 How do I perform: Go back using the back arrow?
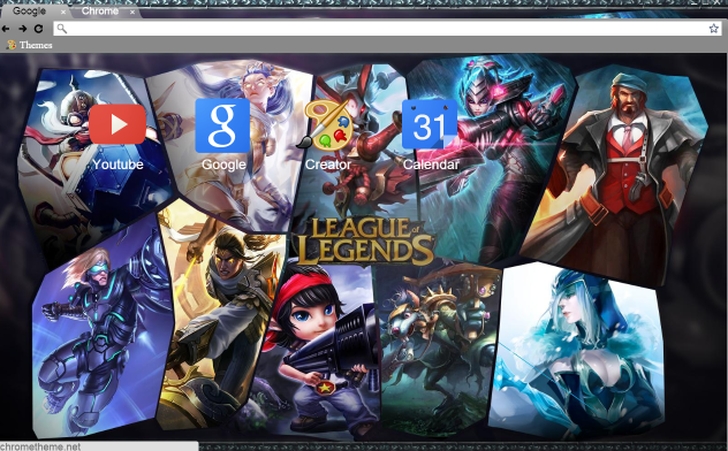point(6,29)
